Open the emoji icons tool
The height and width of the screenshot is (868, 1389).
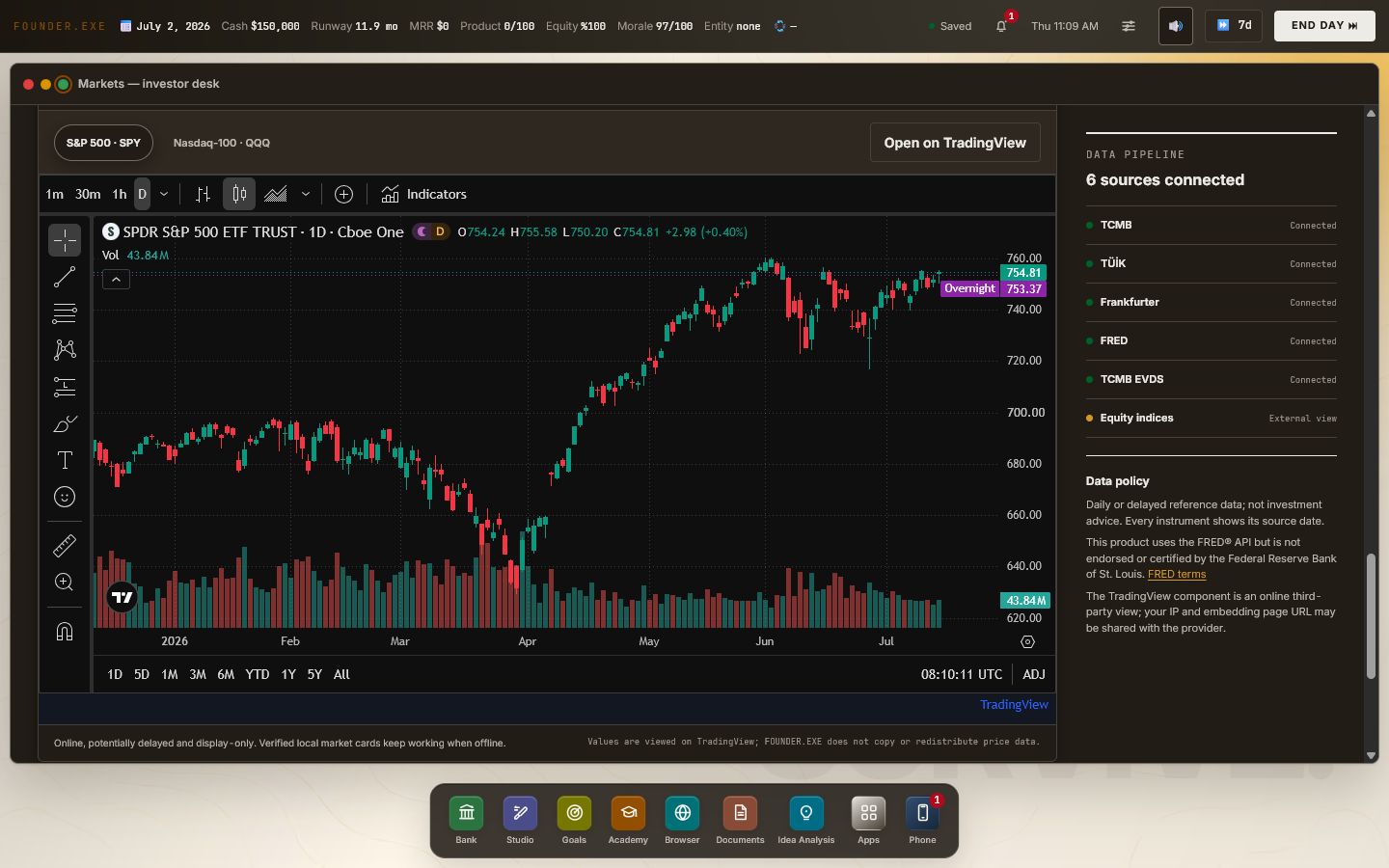click(x=65, y=497)
